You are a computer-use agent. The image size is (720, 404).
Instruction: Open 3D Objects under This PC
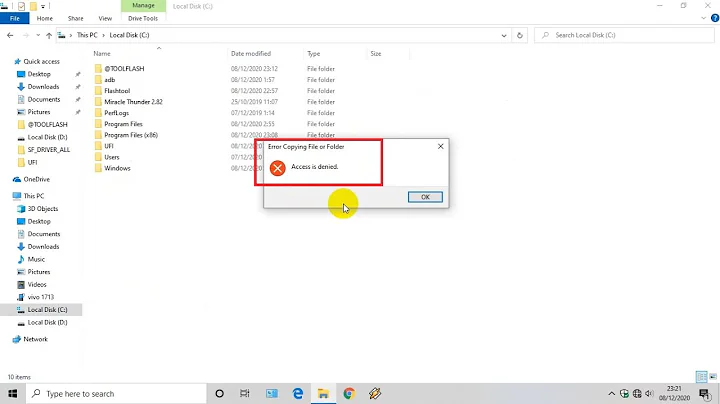43,209
